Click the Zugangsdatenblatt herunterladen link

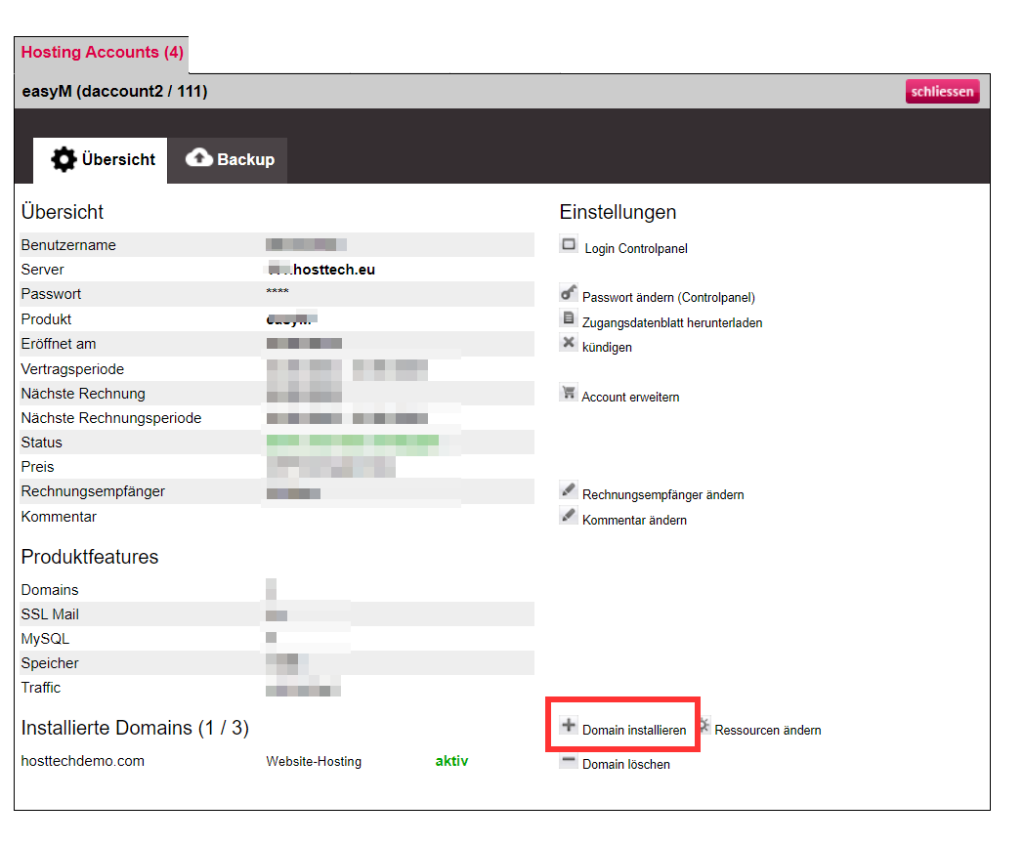(x=672, y=323)
